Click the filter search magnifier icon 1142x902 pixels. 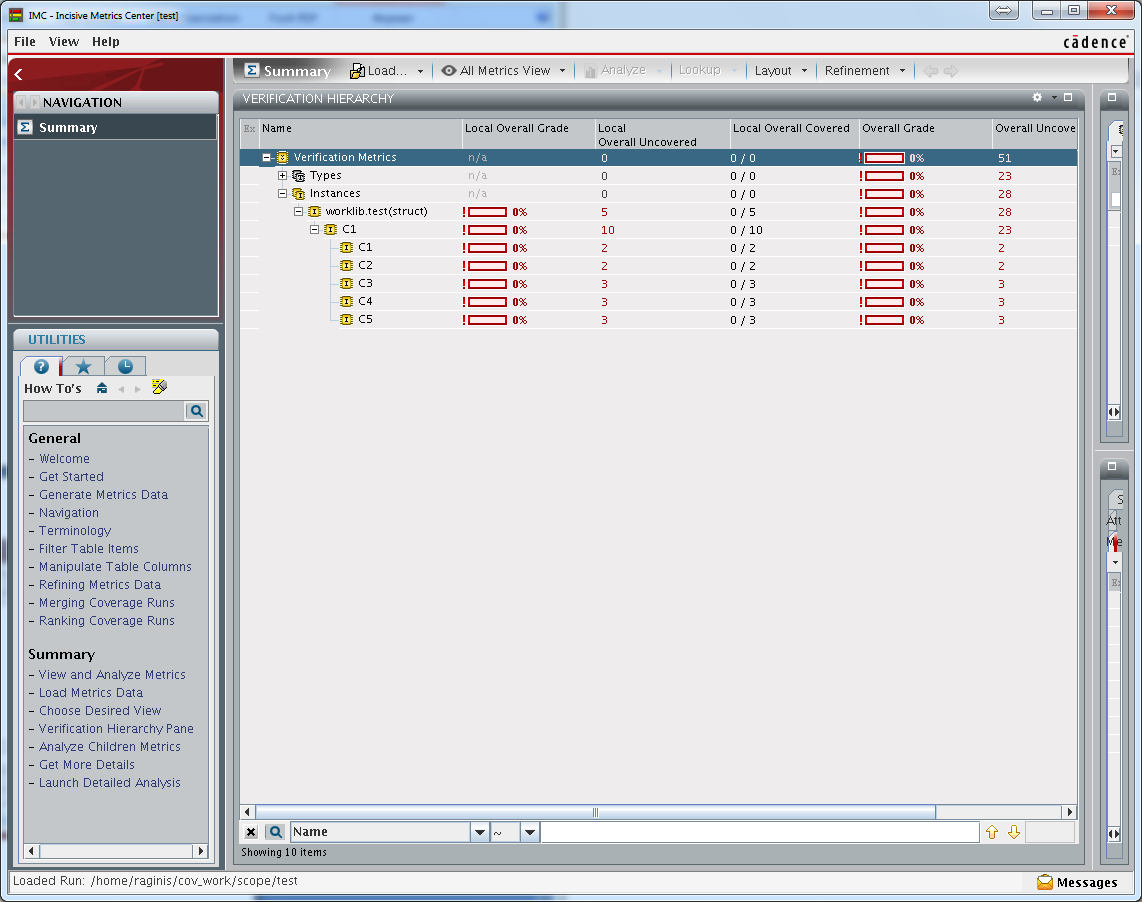275,832
